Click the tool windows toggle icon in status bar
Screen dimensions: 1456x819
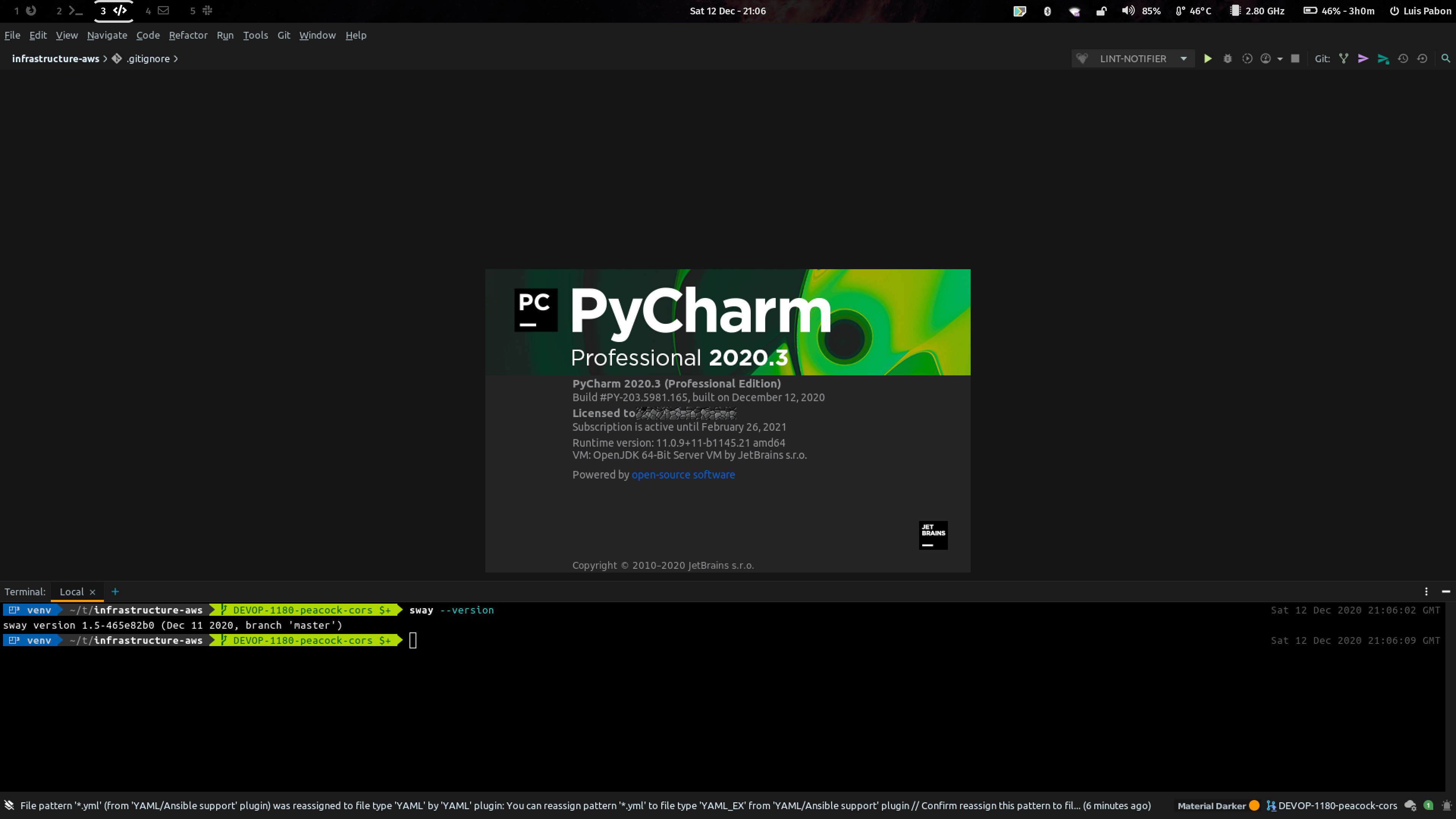tap(9, 805)
